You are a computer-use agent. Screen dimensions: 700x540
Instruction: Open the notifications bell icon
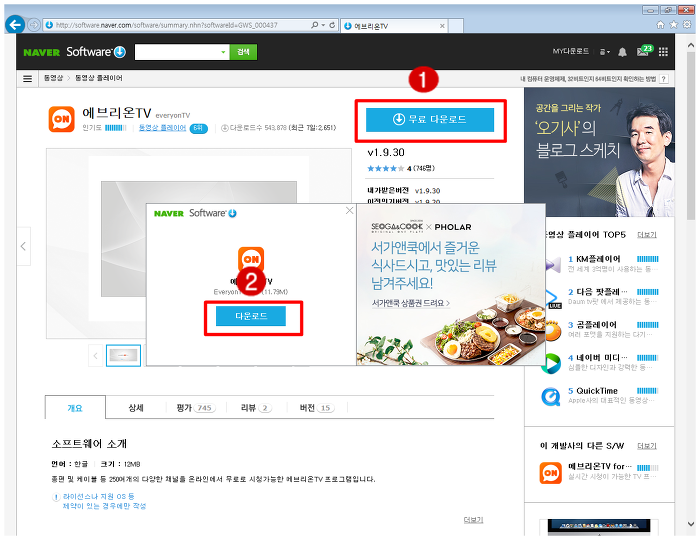click(622, 52)
